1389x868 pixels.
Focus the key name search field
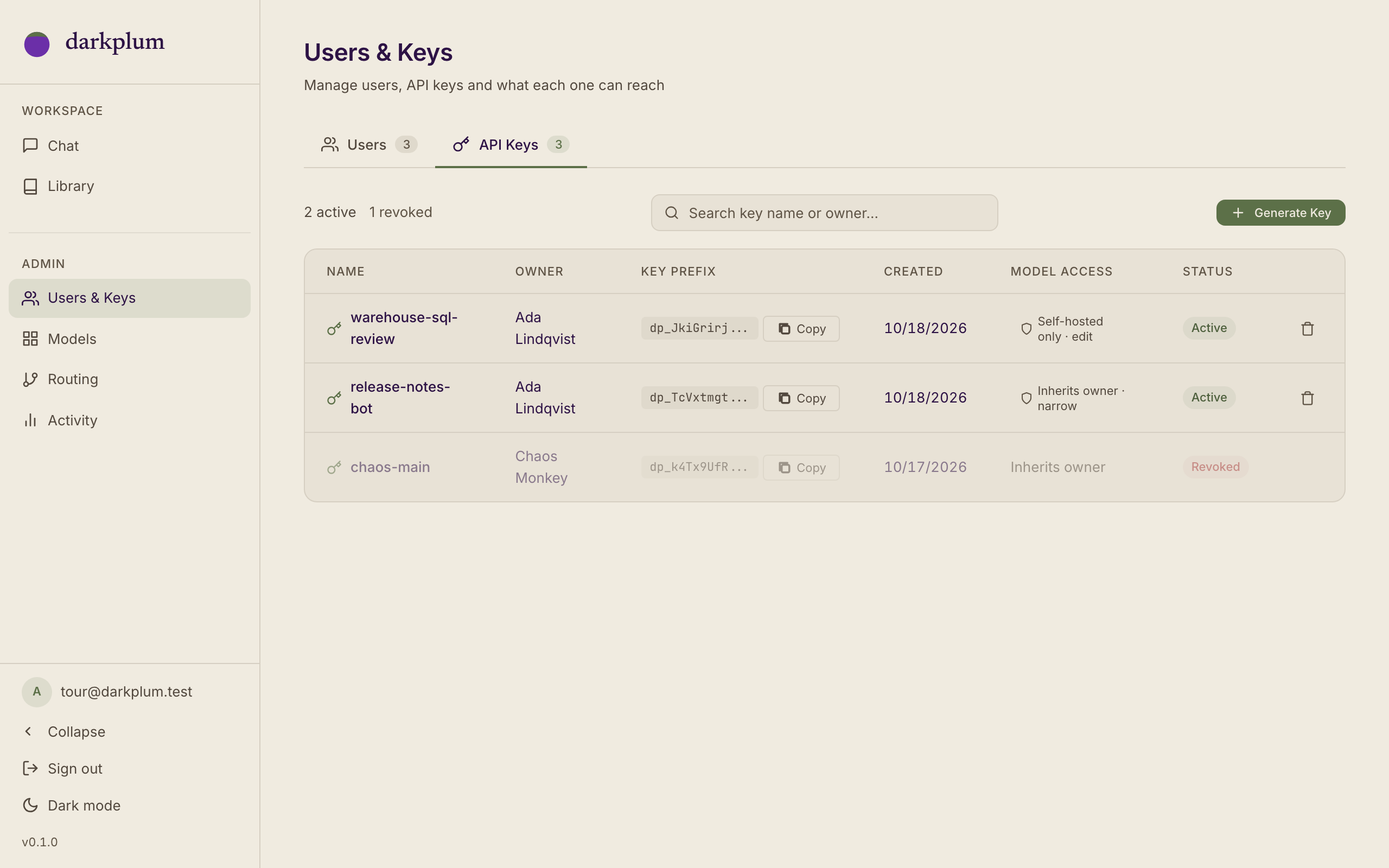824,213
